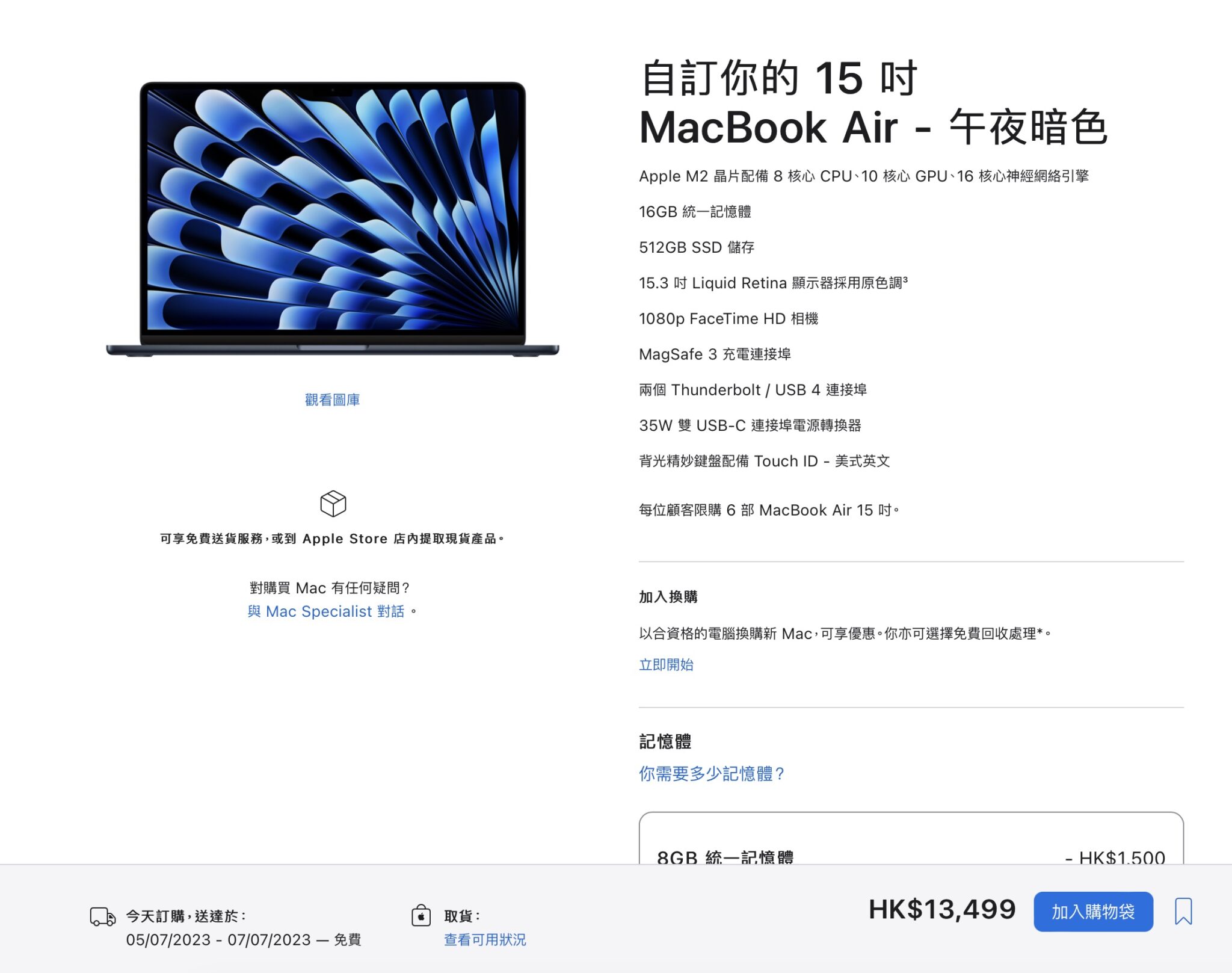Check pickup availability via 查看可用狀況

[x=485, y=939]
